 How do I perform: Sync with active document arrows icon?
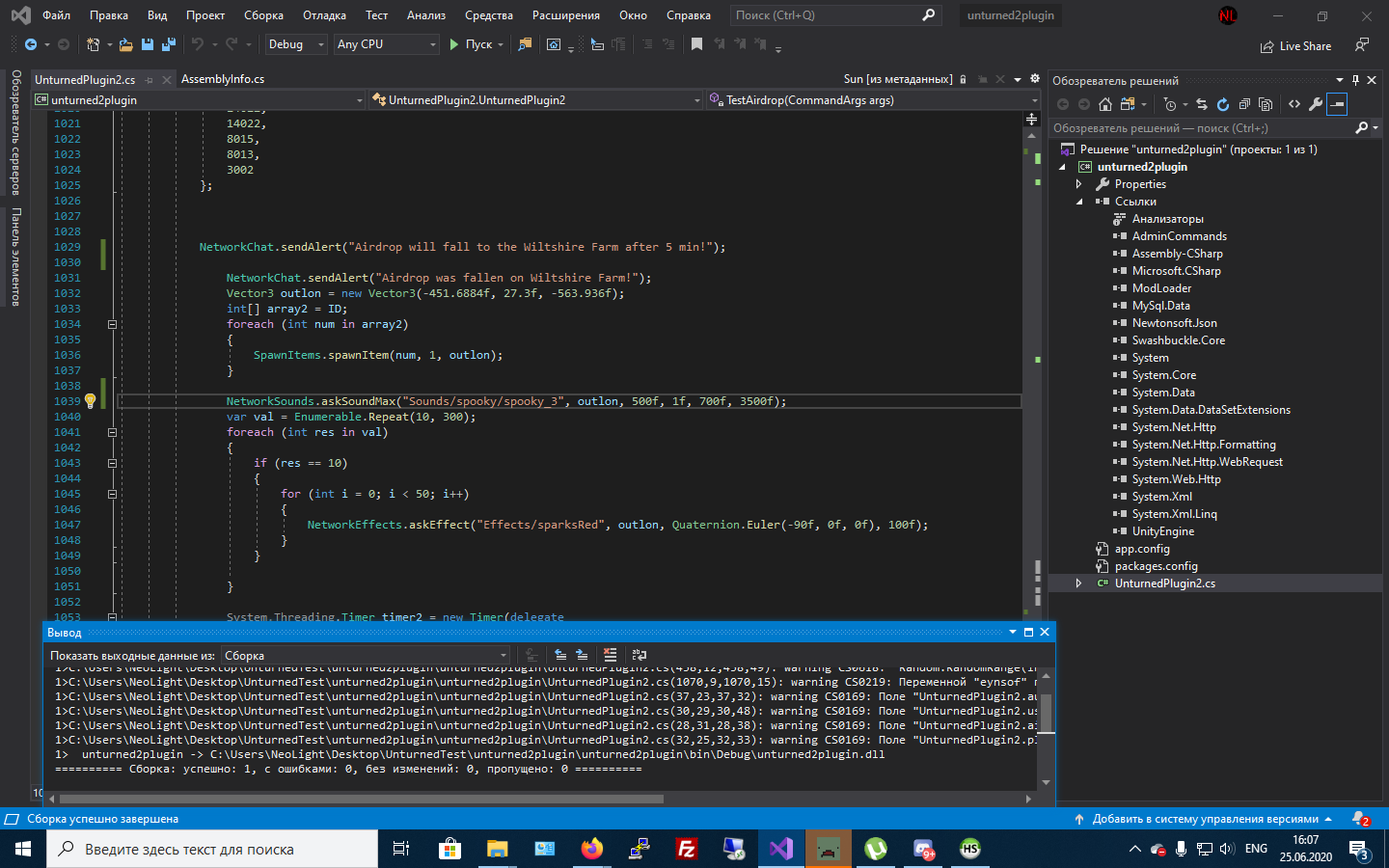click(x=1202, y=104)
